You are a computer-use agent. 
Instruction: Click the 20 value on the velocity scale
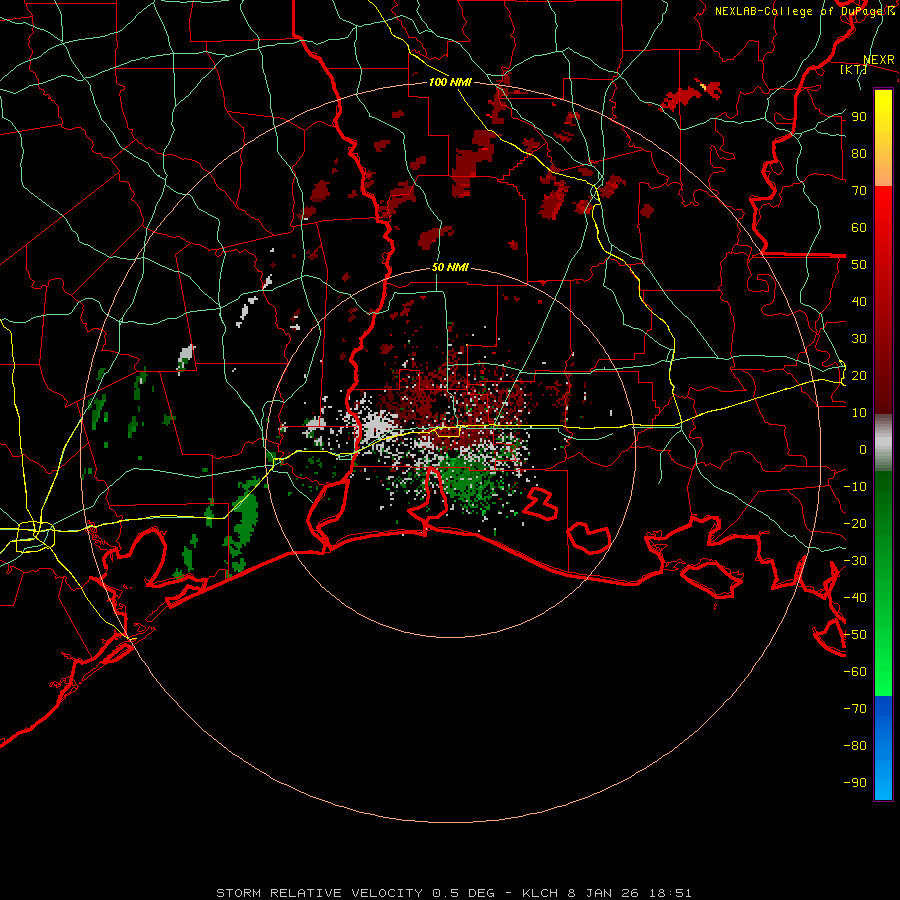click(859, 375)
